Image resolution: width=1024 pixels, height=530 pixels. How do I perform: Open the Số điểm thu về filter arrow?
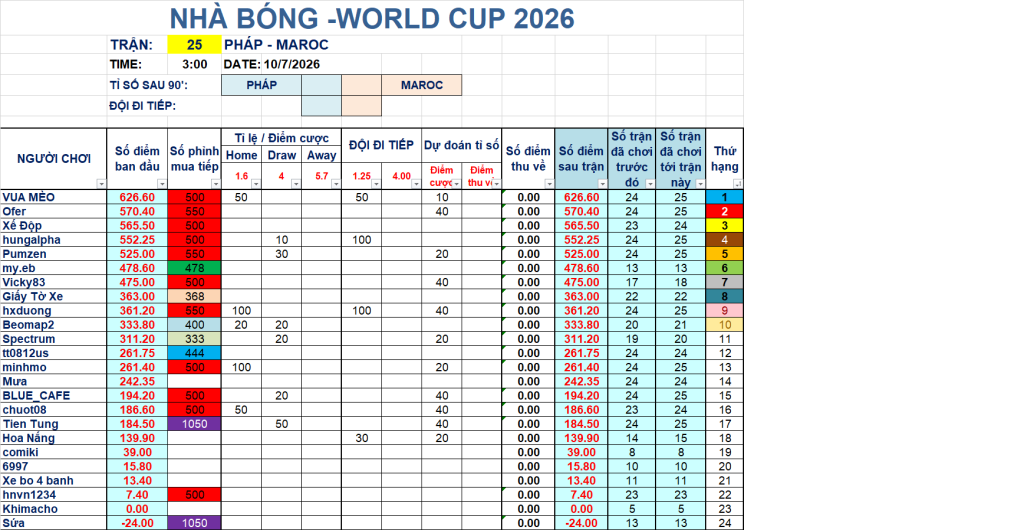549,184
